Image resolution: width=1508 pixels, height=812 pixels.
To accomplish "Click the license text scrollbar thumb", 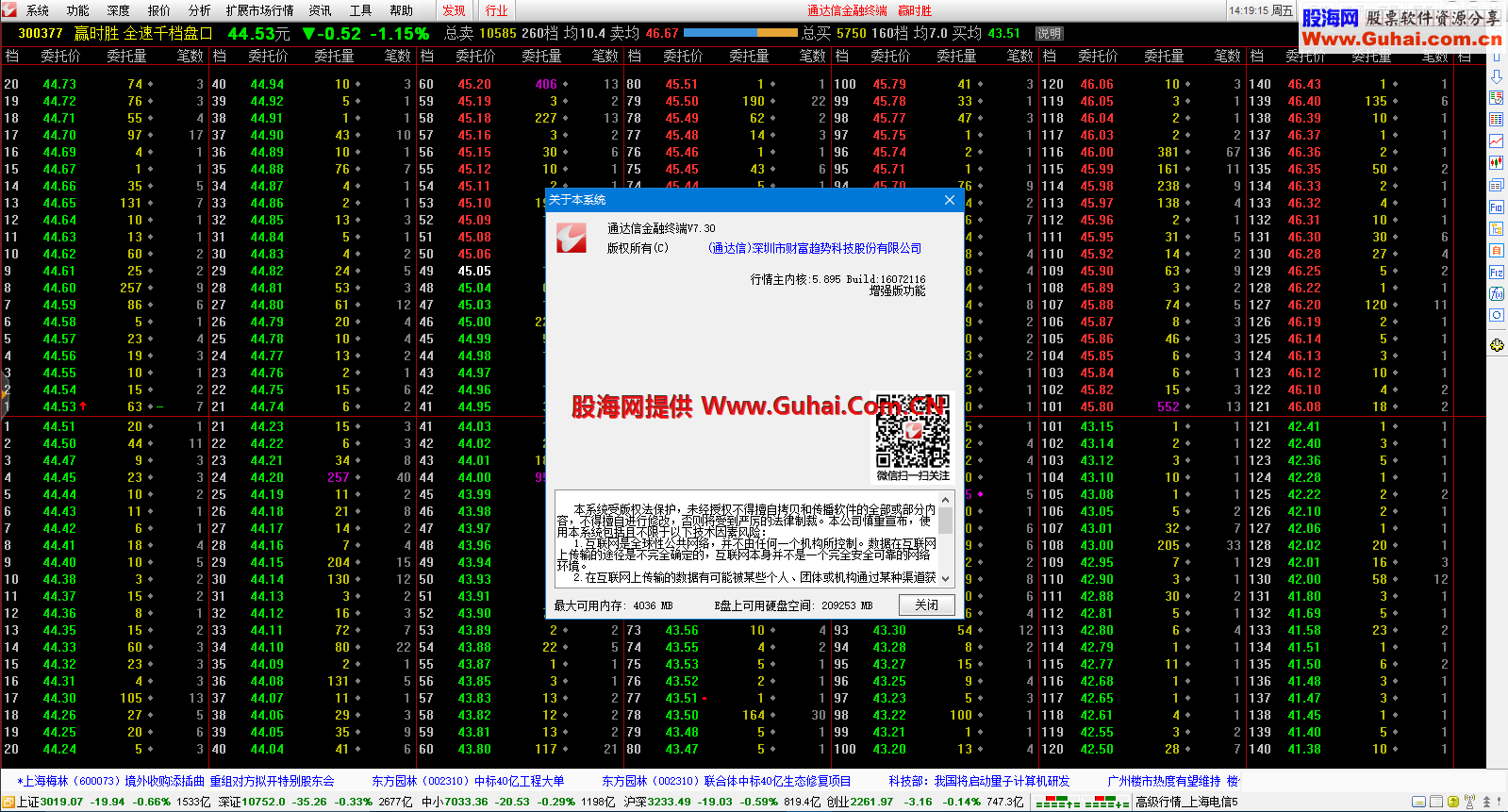I will pos(945,521).
